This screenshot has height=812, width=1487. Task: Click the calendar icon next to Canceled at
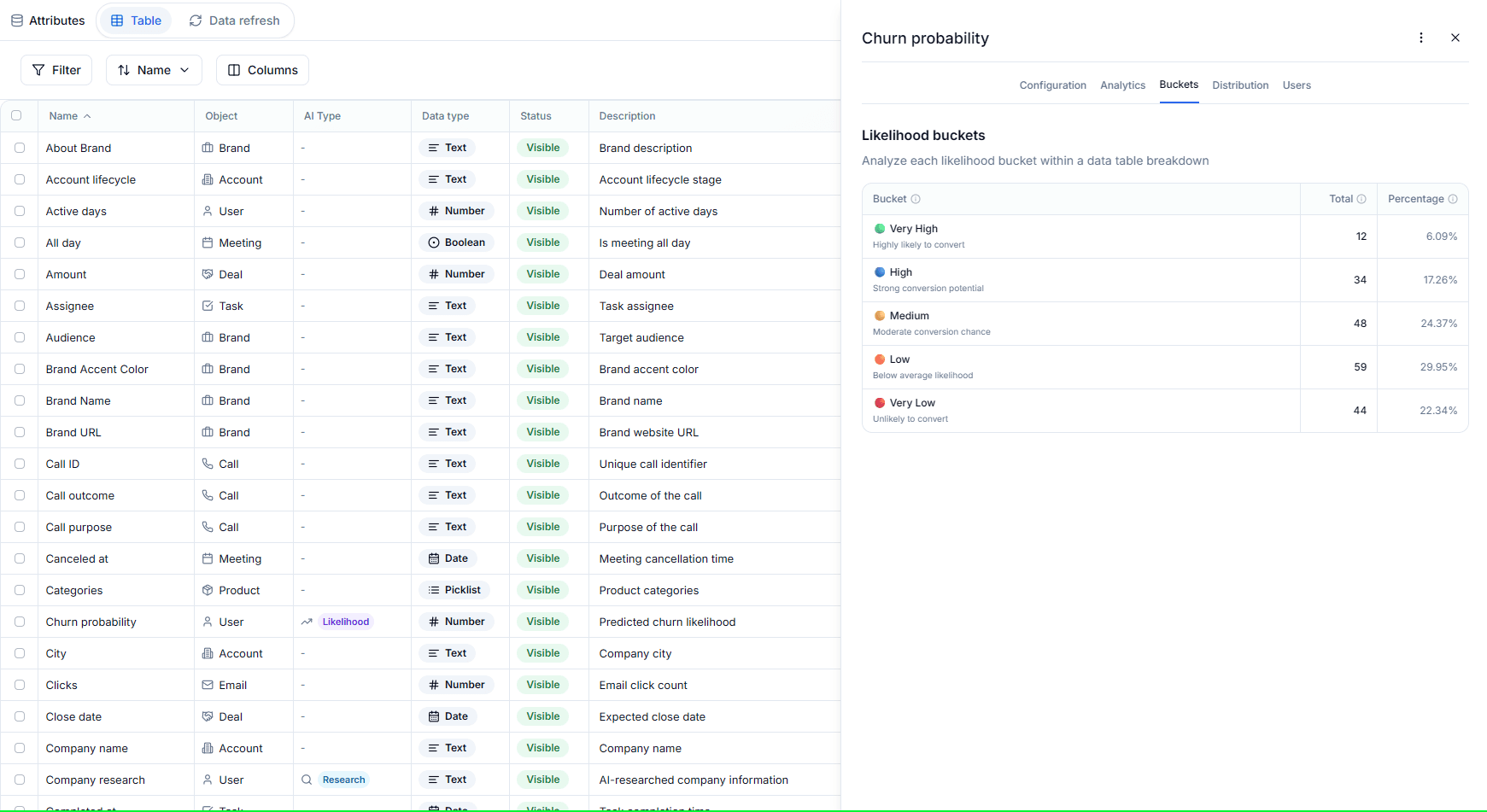(x=206, y=558)
